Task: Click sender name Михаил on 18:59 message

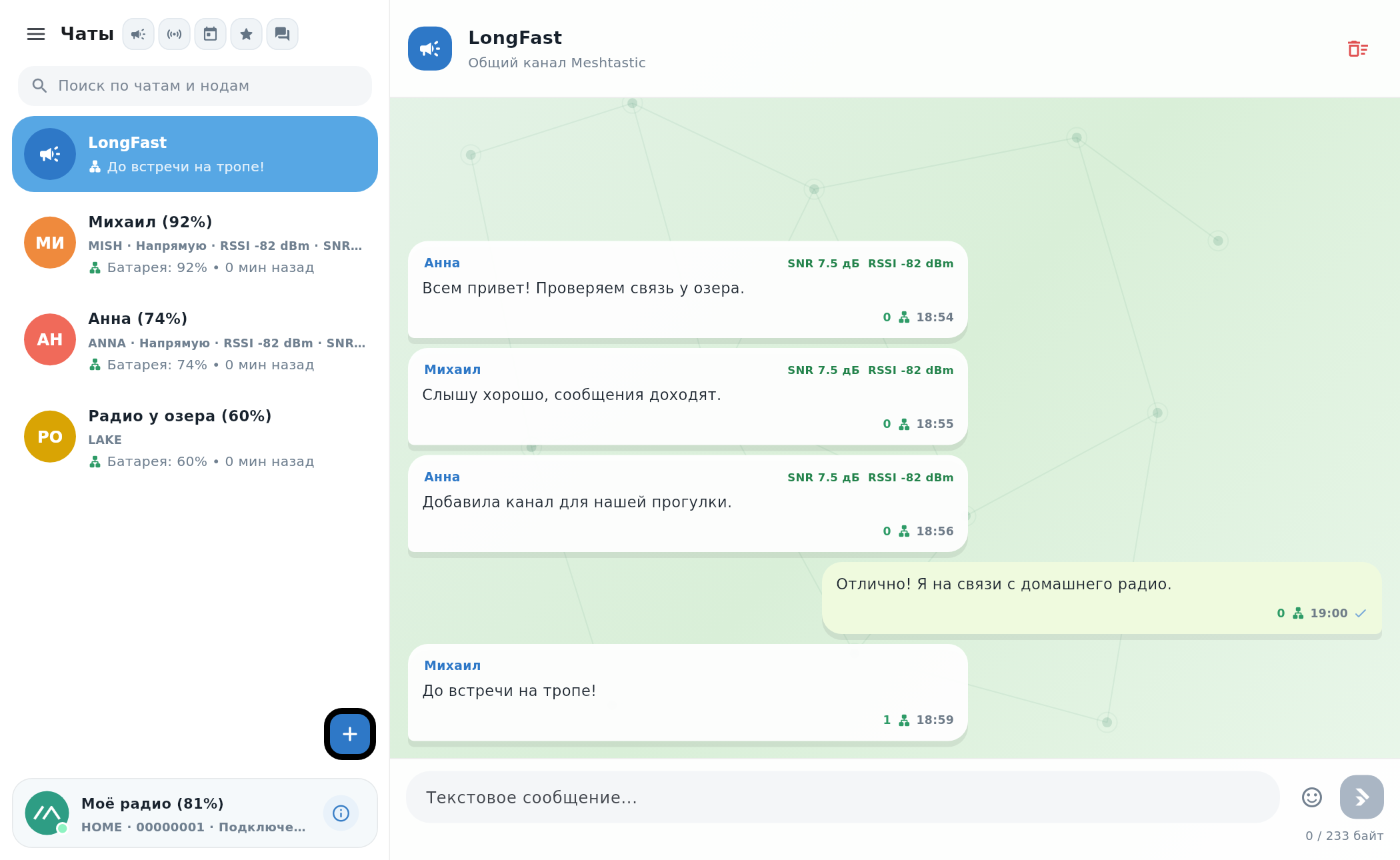Action: click(x=453, y=665)
